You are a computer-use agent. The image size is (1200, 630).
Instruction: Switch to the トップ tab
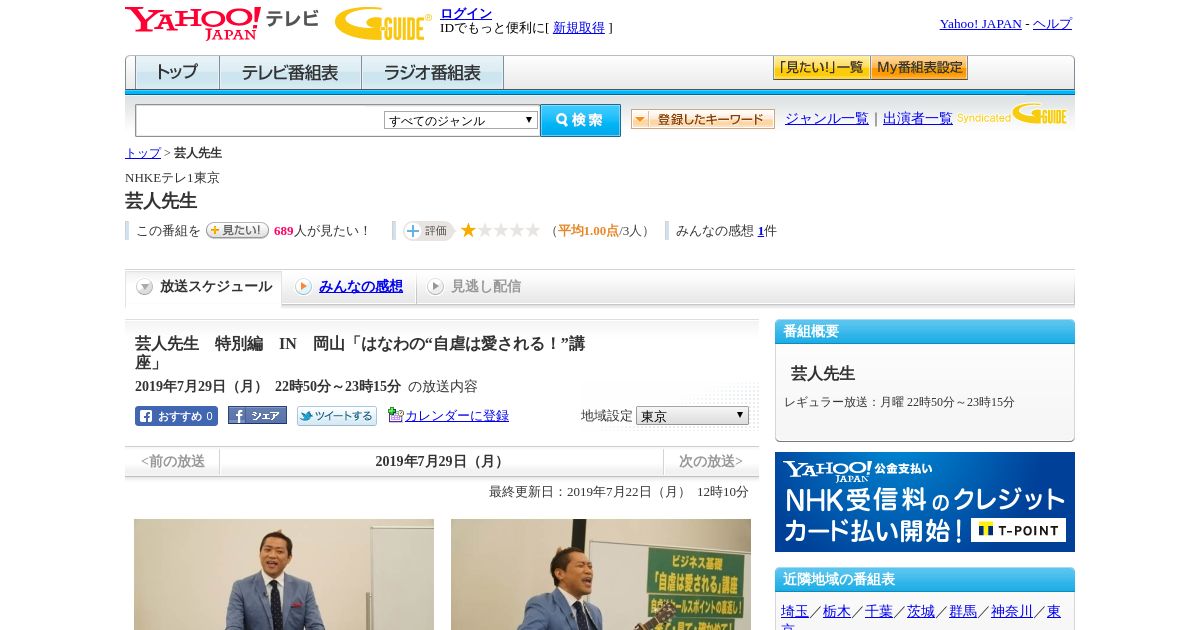tap(177, 73)
